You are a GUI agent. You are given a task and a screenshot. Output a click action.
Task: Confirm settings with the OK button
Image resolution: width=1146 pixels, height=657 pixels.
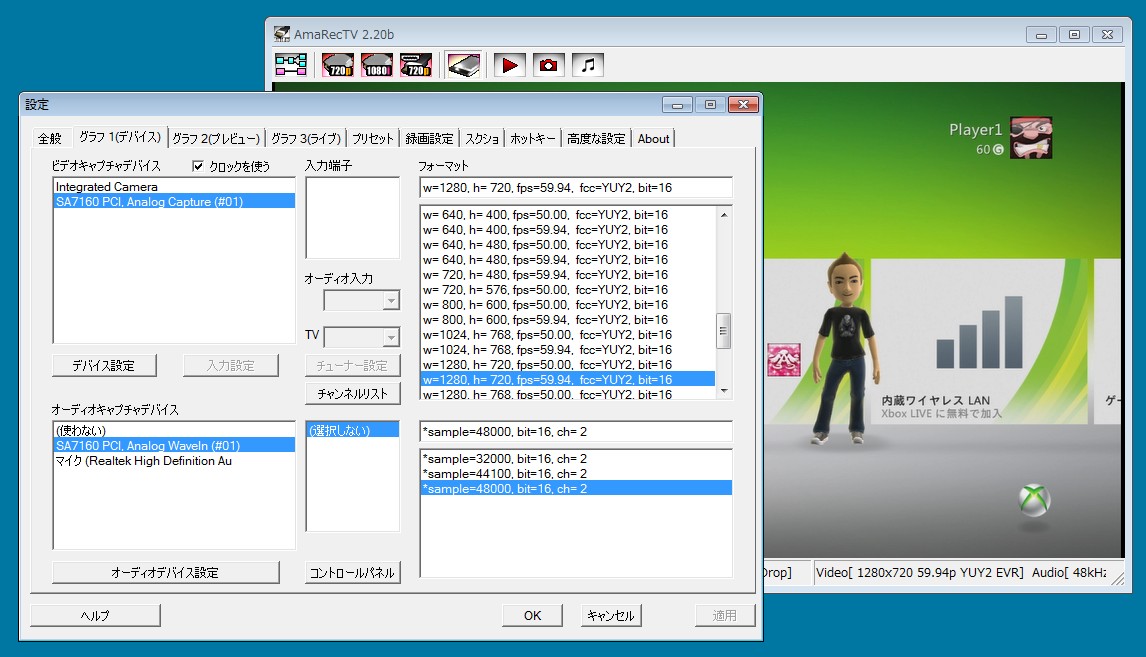[x=532, y=615]
